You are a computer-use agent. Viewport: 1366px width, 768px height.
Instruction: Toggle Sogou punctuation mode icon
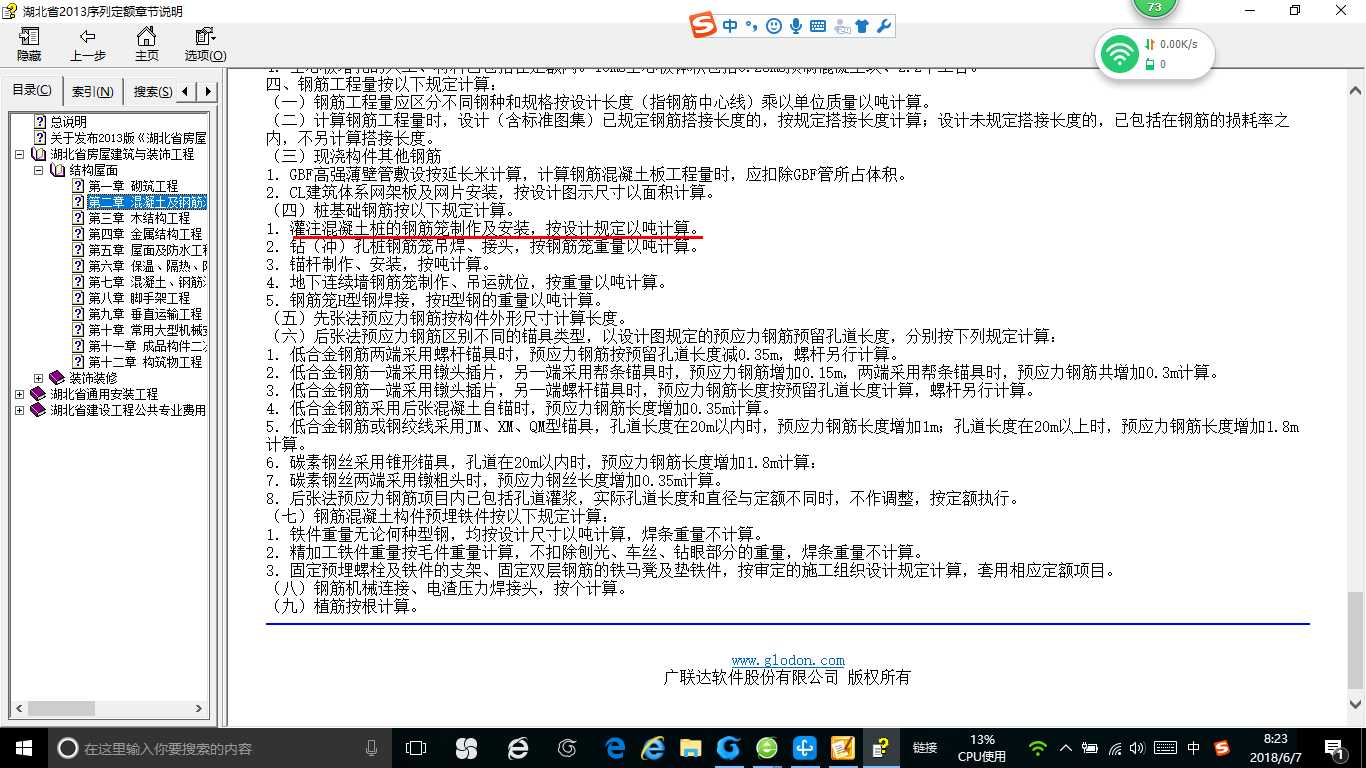tap(751, 26)
